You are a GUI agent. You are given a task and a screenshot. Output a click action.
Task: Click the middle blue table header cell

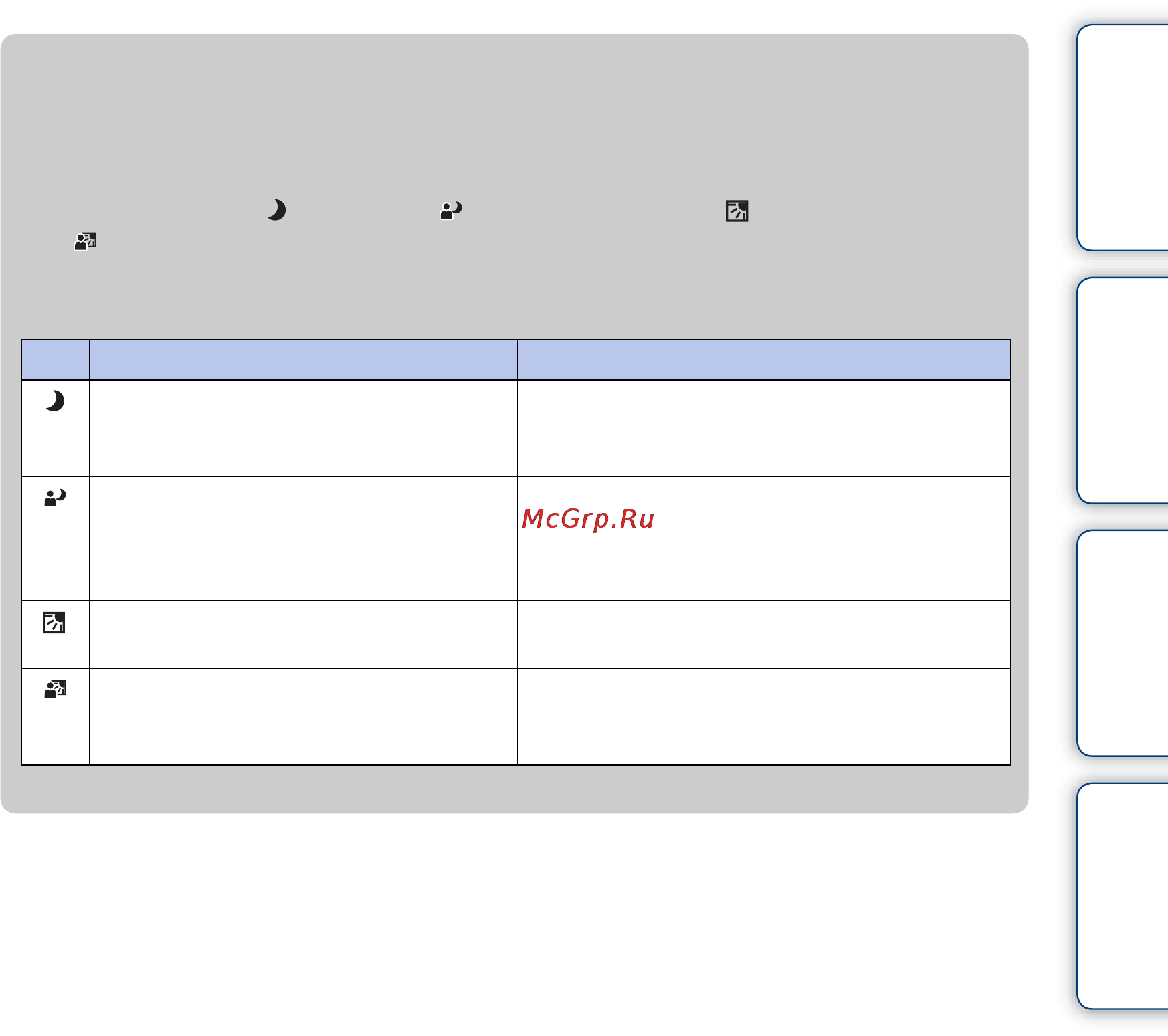click(304, 360)
